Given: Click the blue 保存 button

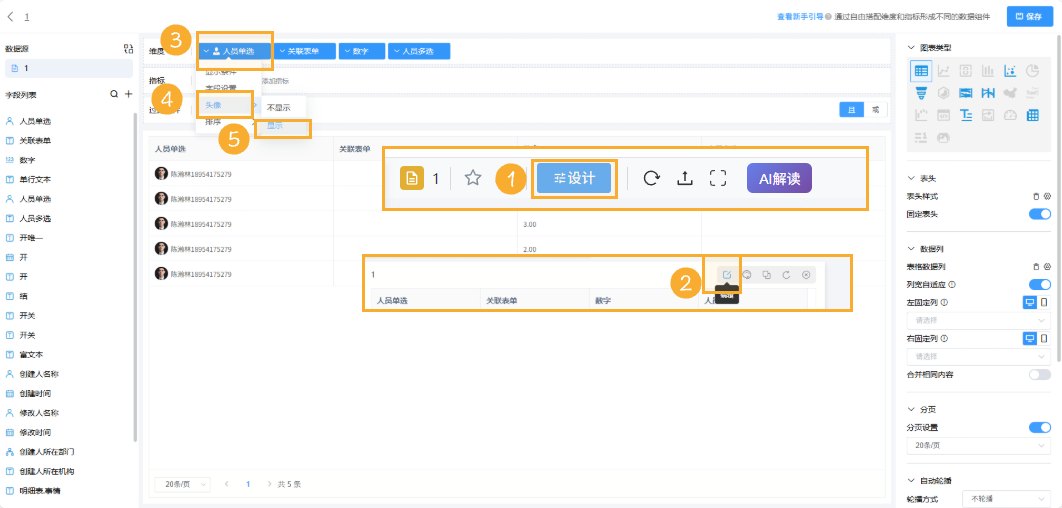Looking at the screenshot, I should tap(1029, 16).
